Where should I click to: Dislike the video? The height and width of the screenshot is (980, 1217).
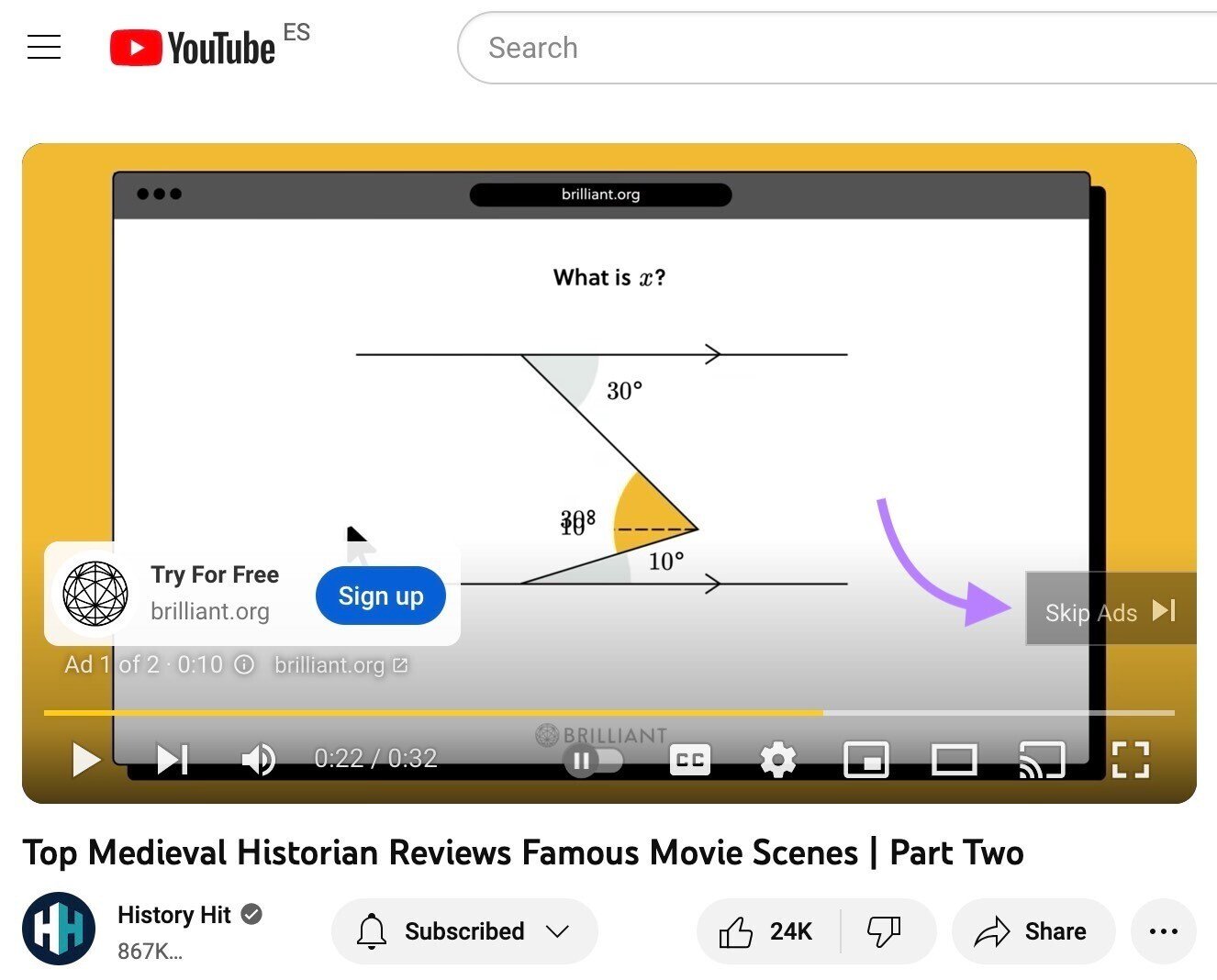(x=883, y=930)
